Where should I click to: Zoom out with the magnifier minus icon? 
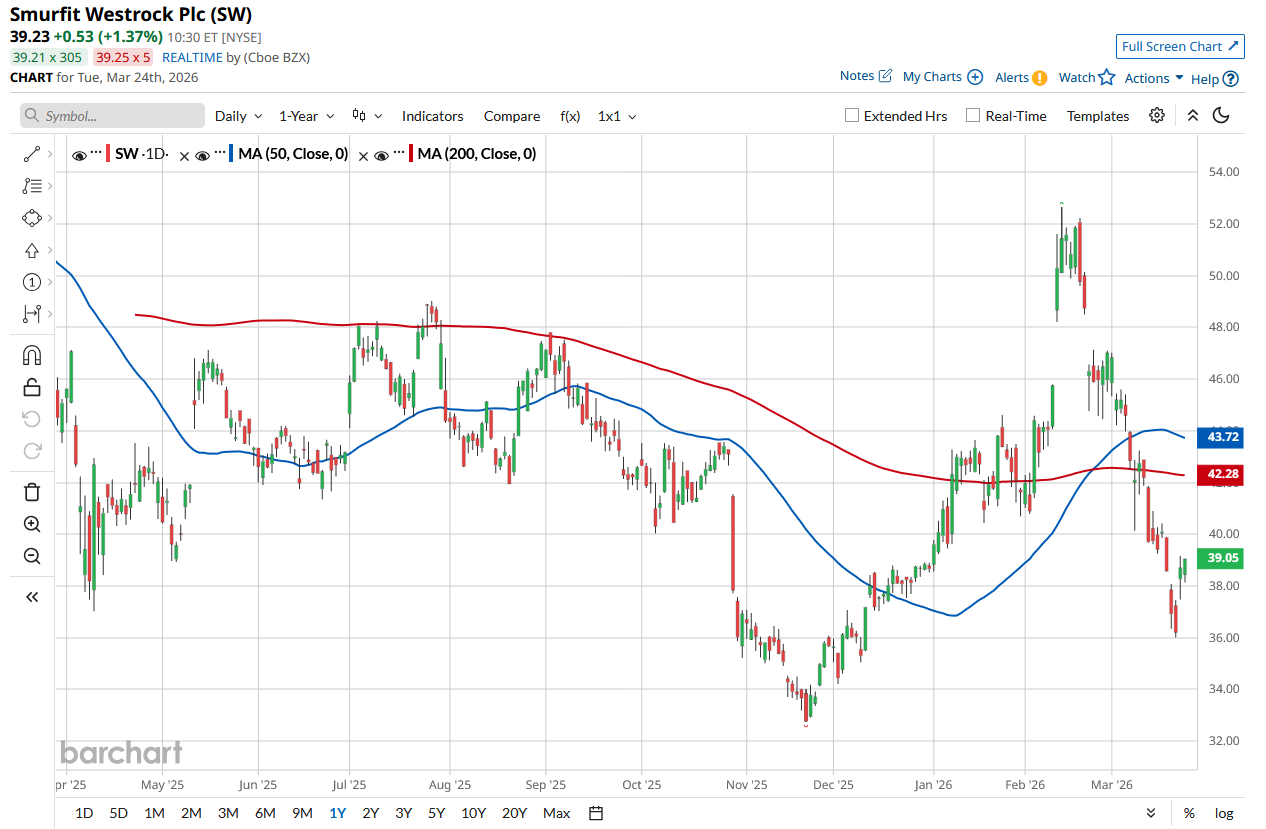[32, 556]
